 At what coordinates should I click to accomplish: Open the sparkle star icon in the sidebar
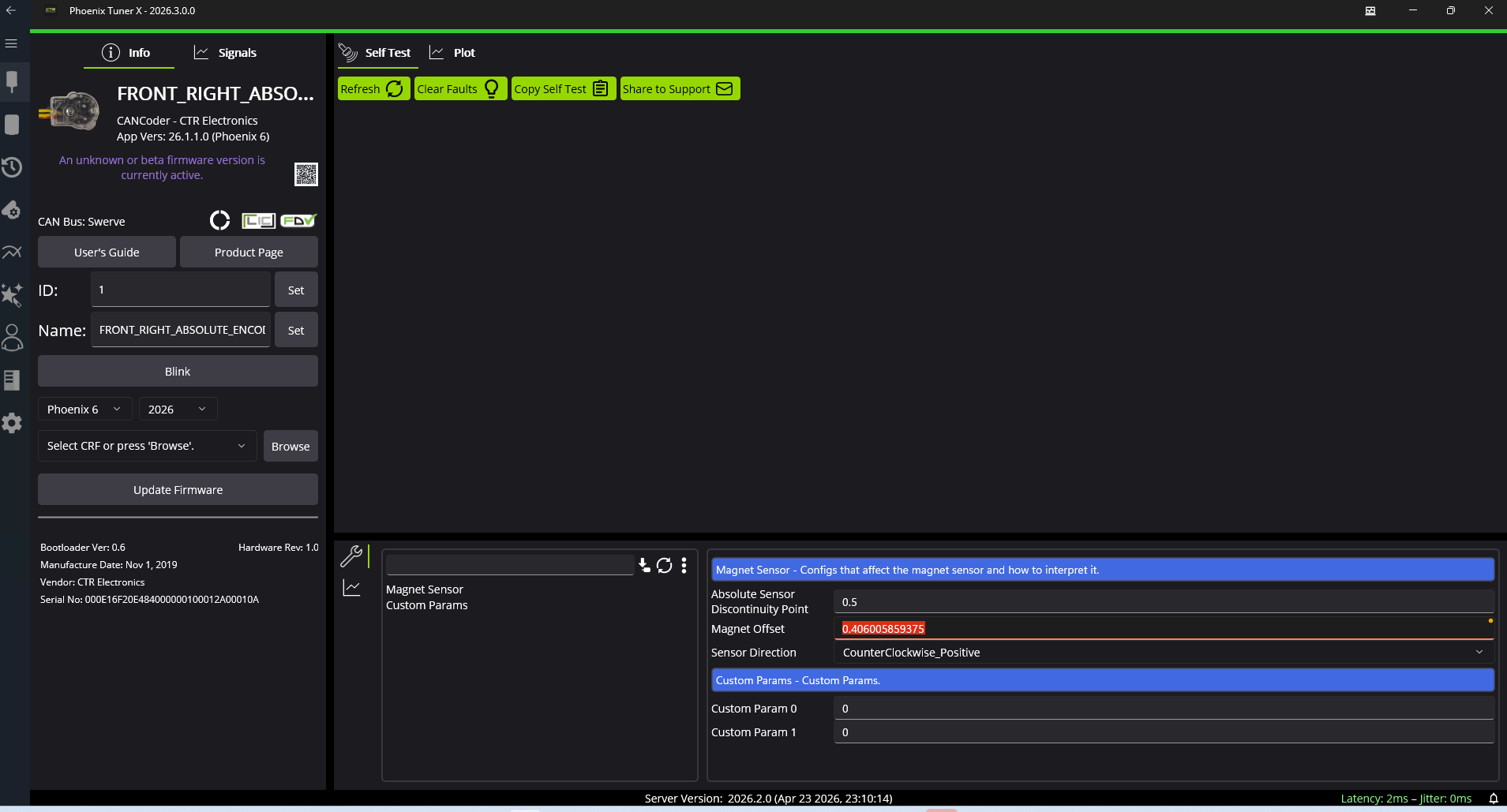click(12, 294)
